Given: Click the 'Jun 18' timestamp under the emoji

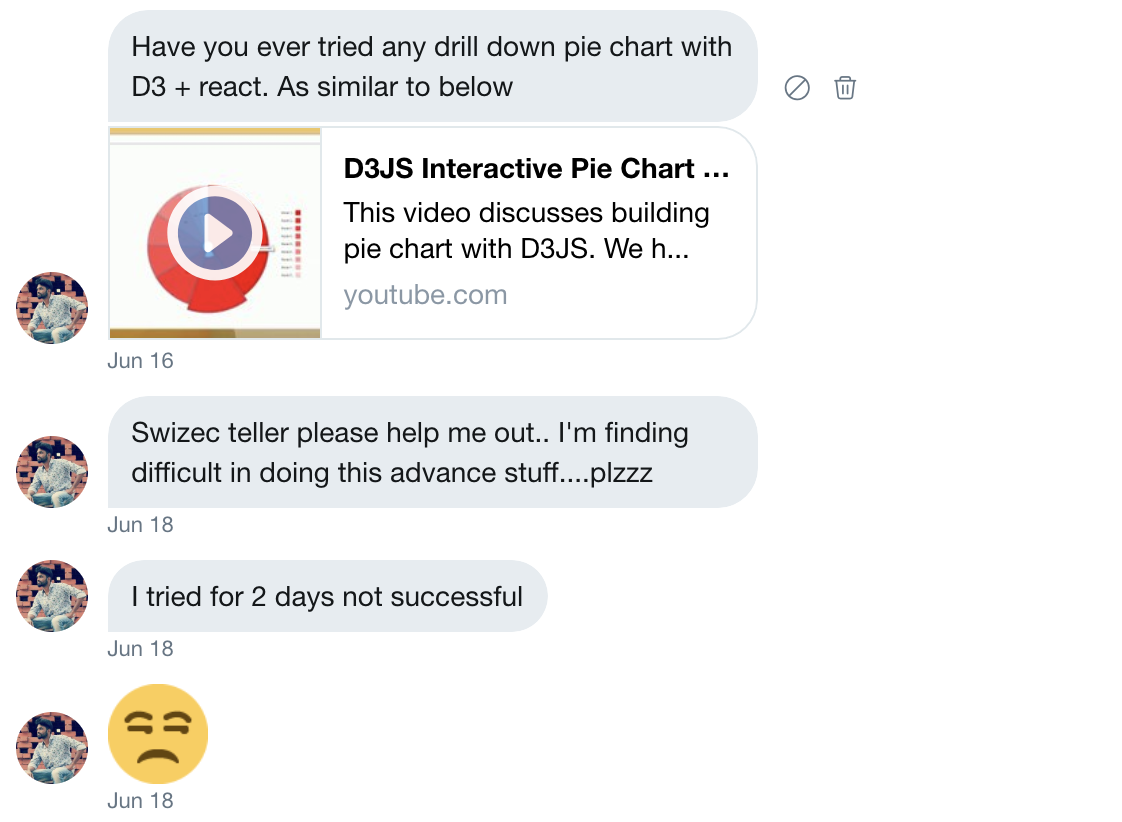Looking at the screenshot, I should (x=140, y=800).
